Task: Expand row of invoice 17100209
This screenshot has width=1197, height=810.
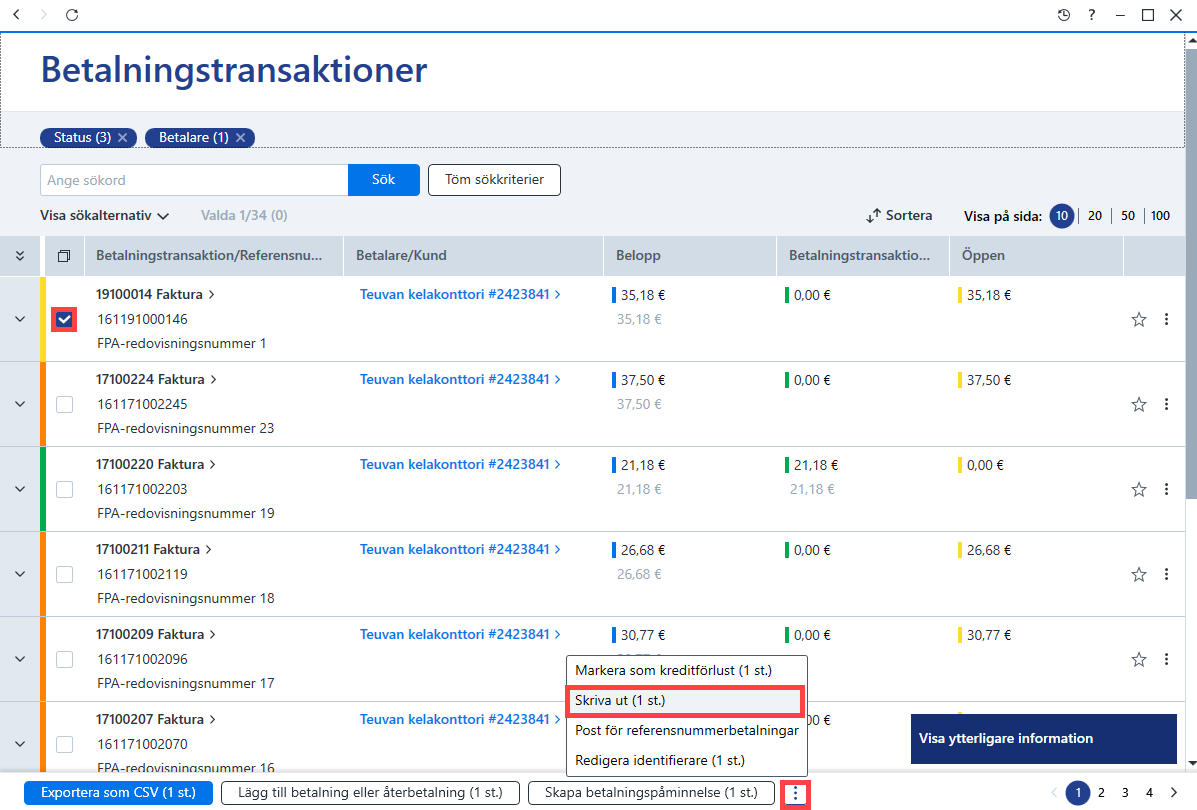Action: 20,659
